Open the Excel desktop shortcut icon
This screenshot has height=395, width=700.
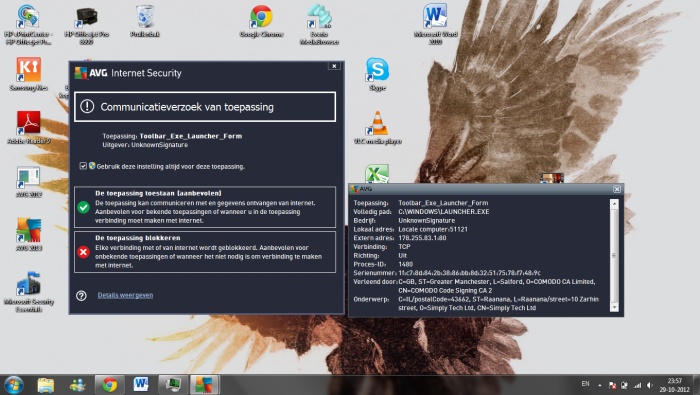377,174
